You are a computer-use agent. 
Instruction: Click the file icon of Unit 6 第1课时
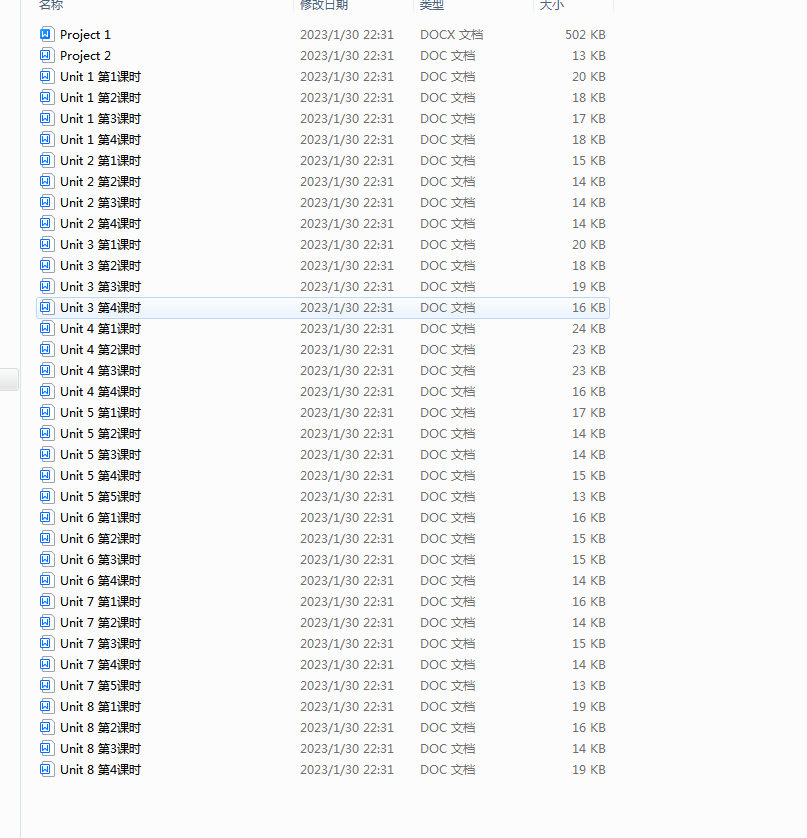coord(46,517)
